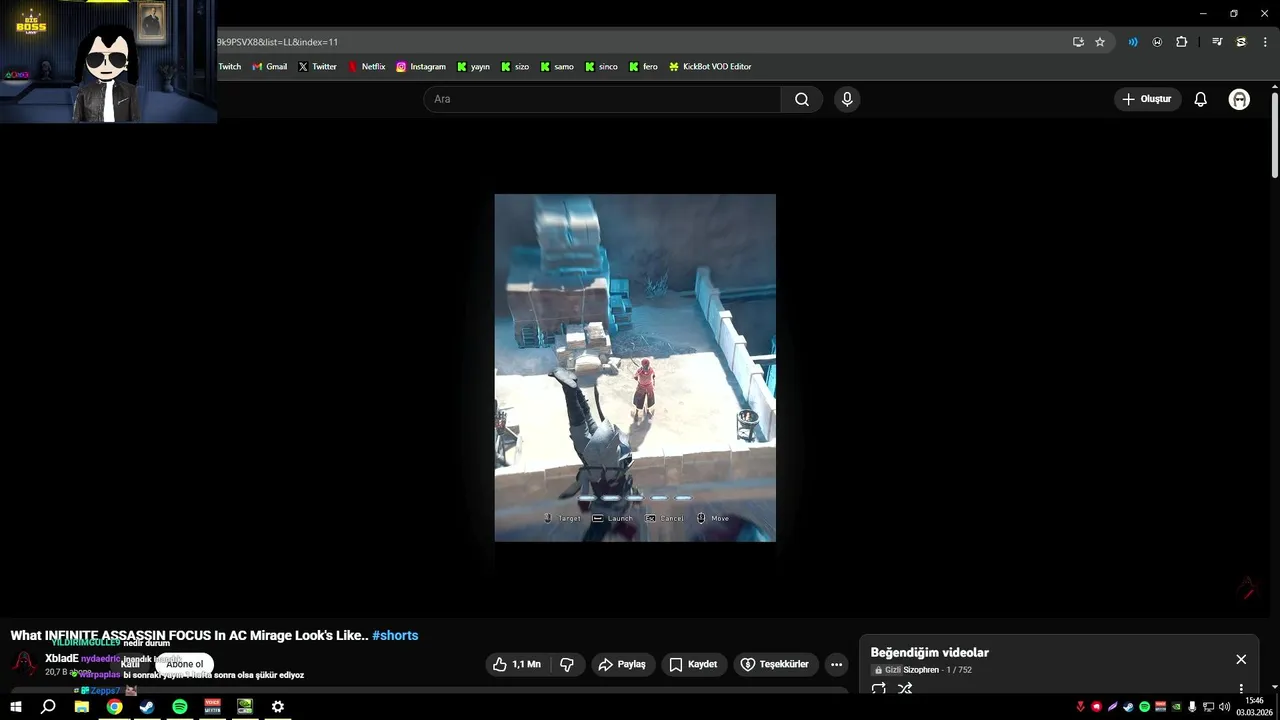The image size is (1280, 720).
Task: Click the blue sound-waves extension icon
Action: click(1133, 42)
